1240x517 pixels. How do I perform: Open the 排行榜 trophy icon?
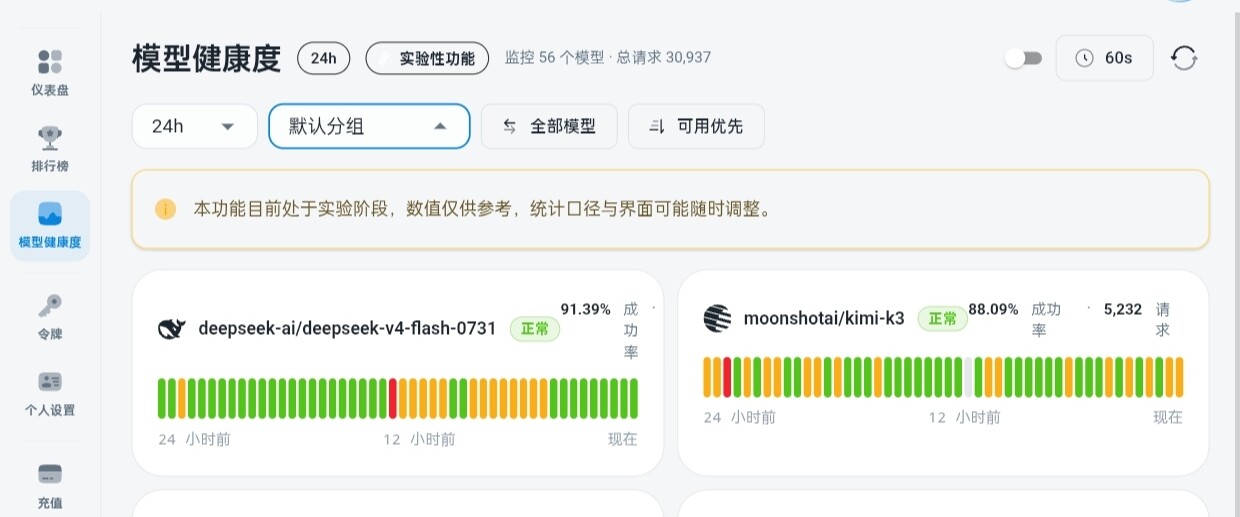[50, 137]
